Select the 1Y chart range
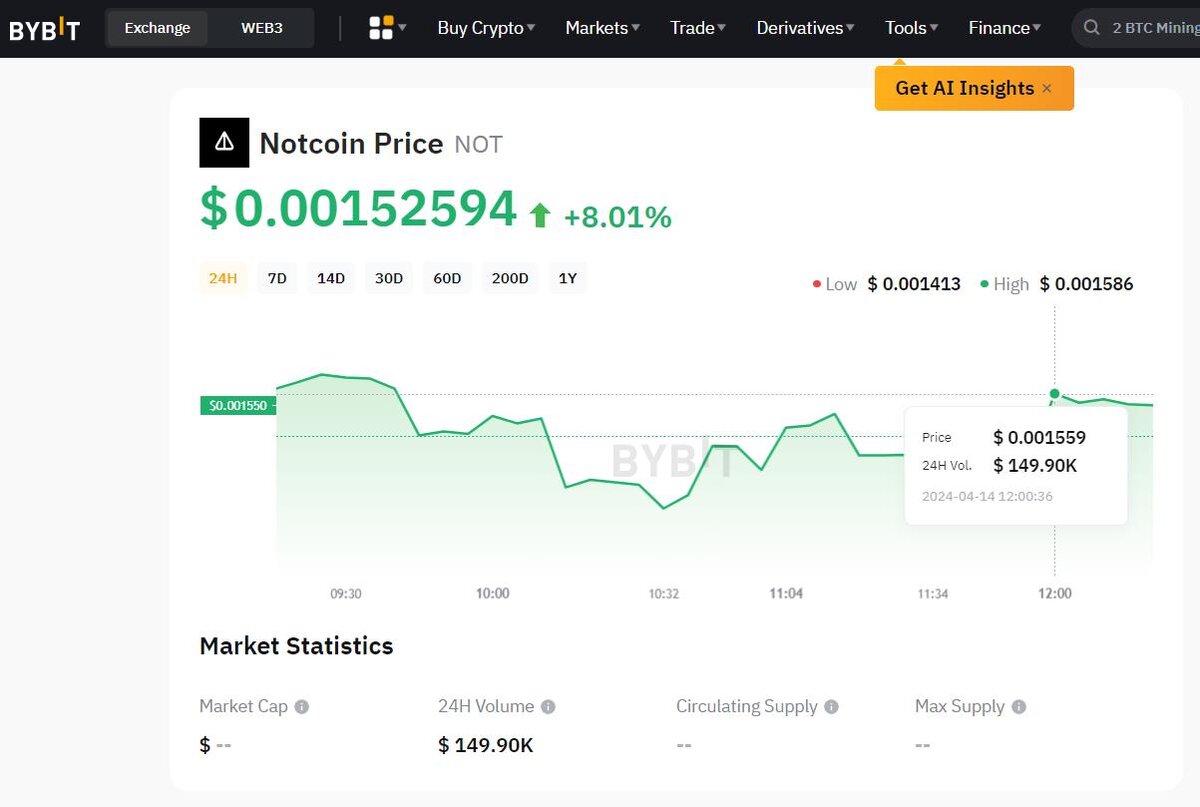This screenshot has width=1200, height=807. tap(567, 278)
